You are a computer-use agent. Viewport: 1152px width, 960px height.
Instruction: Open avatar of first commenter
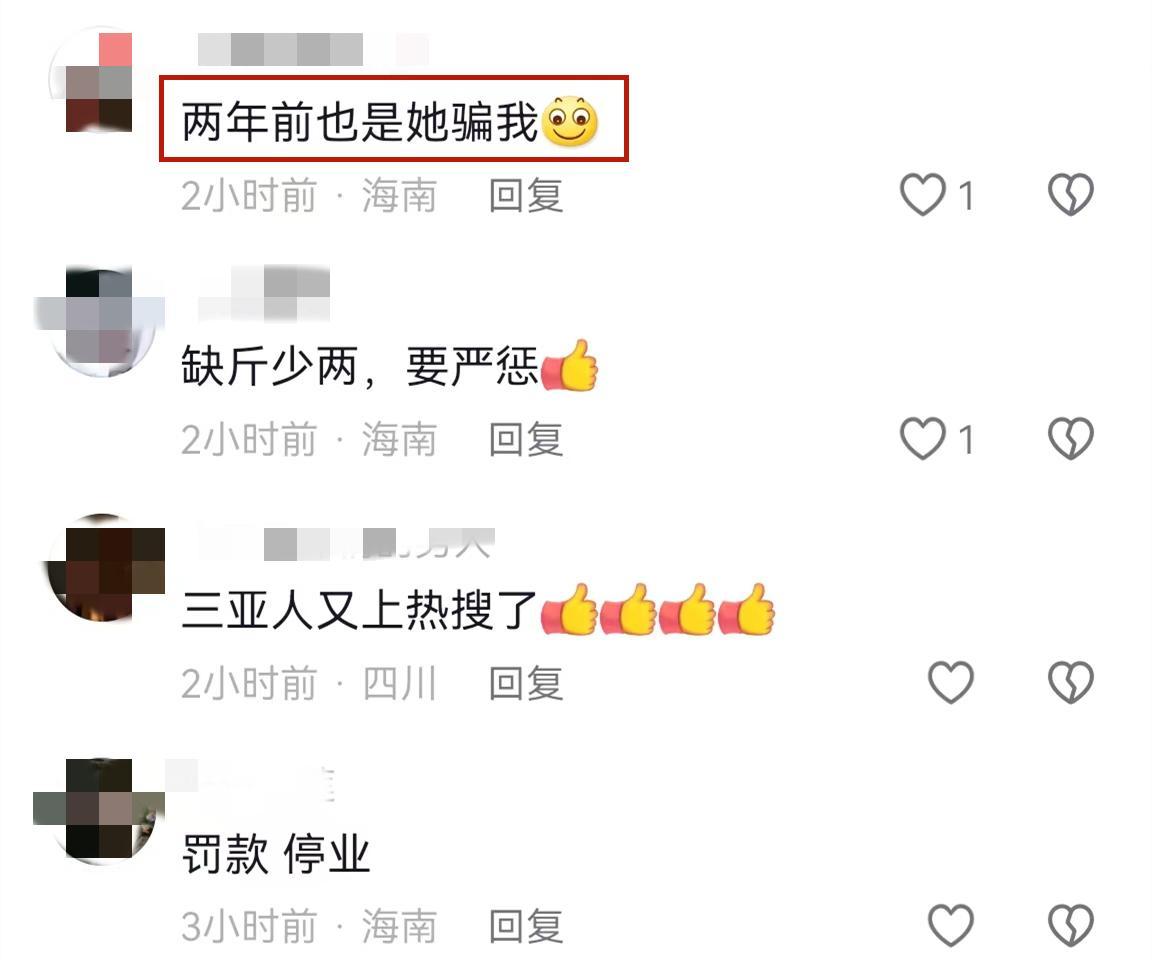pos(99,81)
